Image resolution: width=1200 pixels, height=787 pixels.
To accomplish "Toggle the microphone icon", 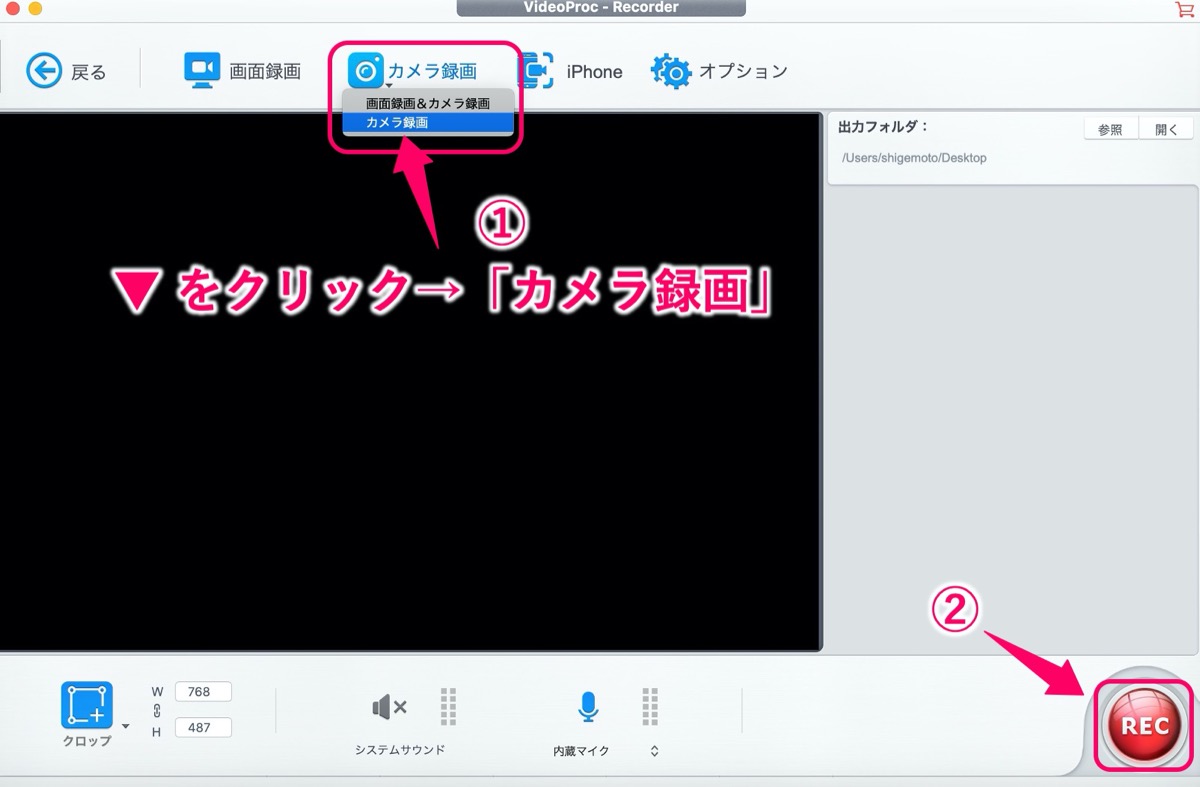I will point(588,707).
